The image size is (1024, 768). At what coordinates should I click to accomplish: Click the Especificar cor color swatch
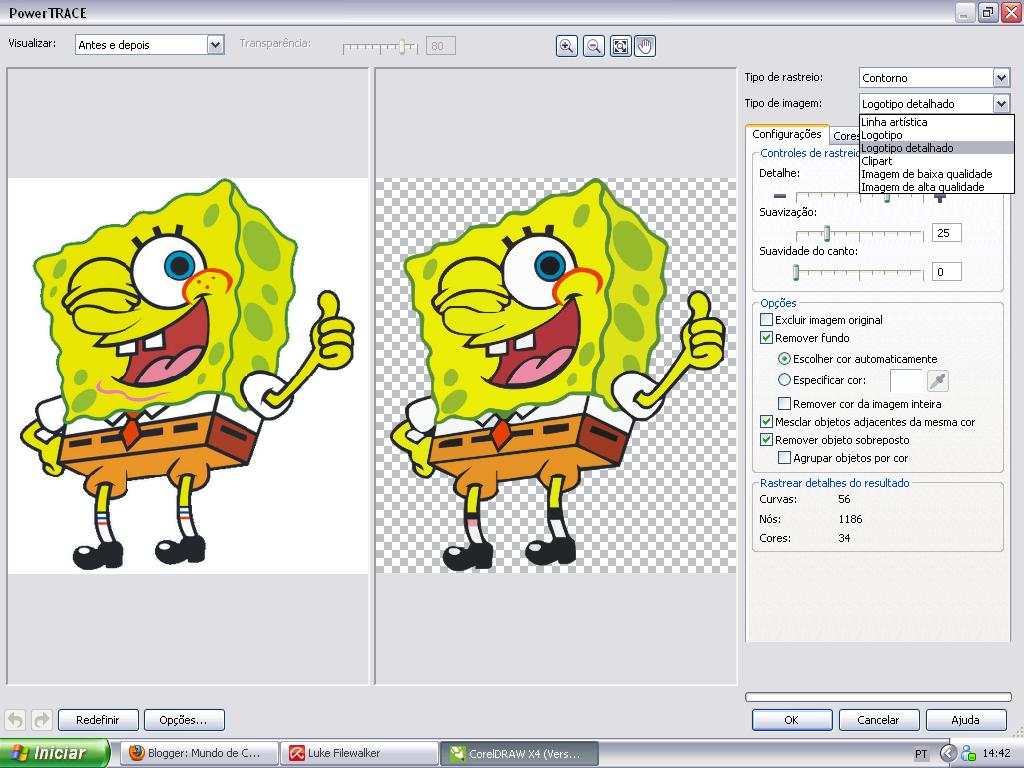pyautogui.click(x=906, y=380)
